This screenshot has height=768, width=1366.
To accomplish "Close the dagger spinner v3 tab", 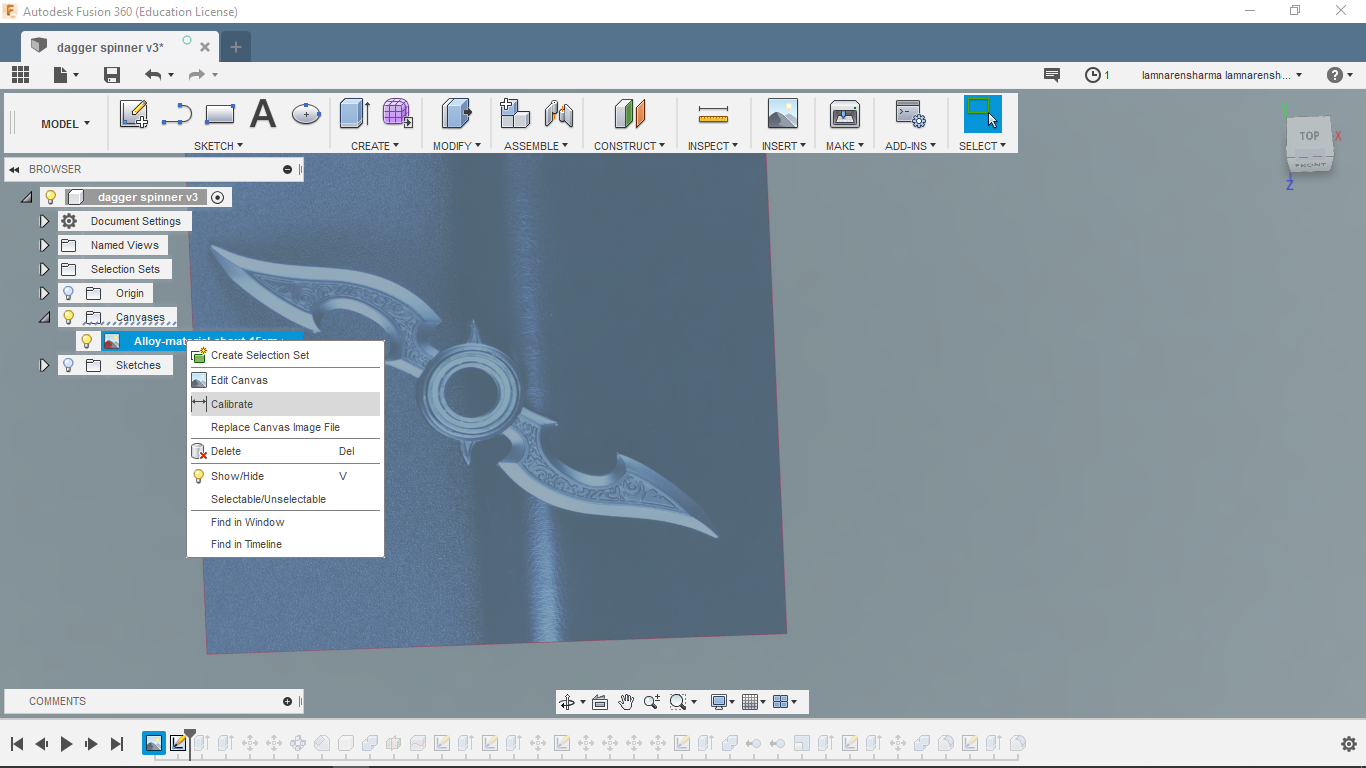I will click(x=206, y=47).
